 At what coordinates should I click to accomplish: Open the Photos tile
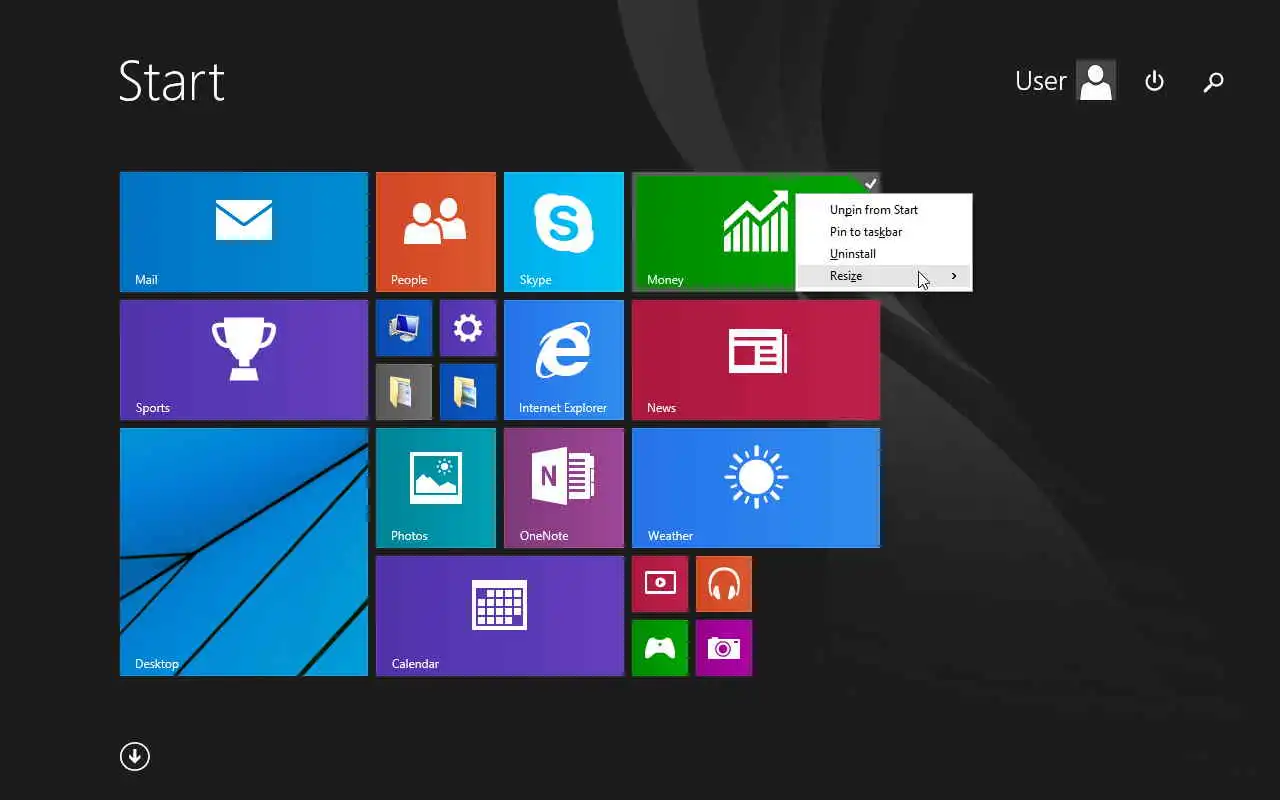(436, 488)
